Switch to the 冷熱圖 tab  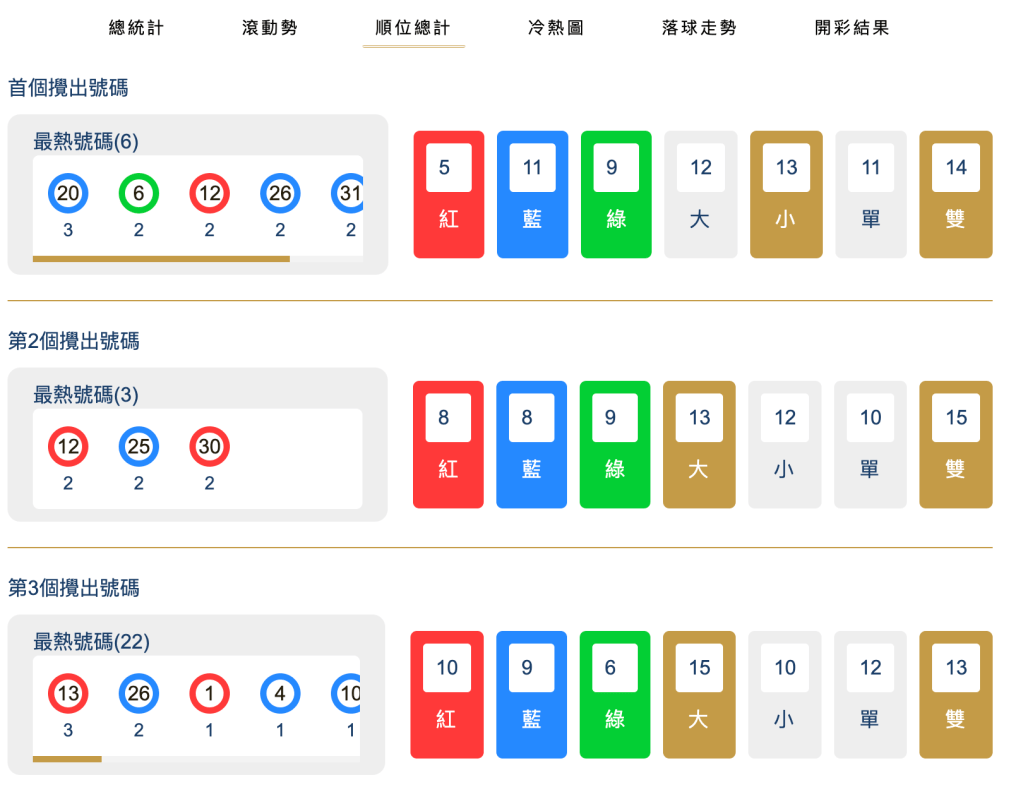point(555,28)
